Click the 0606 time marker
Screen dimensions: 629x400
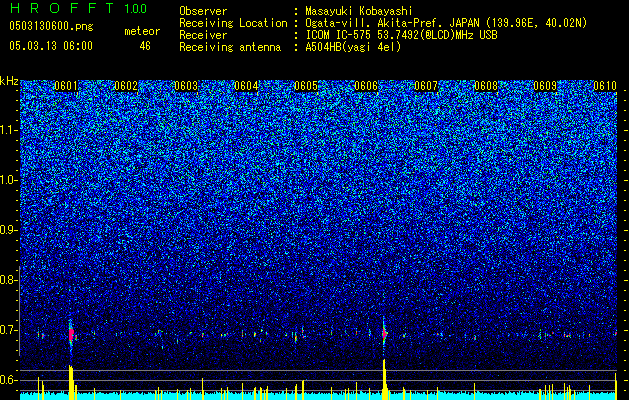point(366,86)
